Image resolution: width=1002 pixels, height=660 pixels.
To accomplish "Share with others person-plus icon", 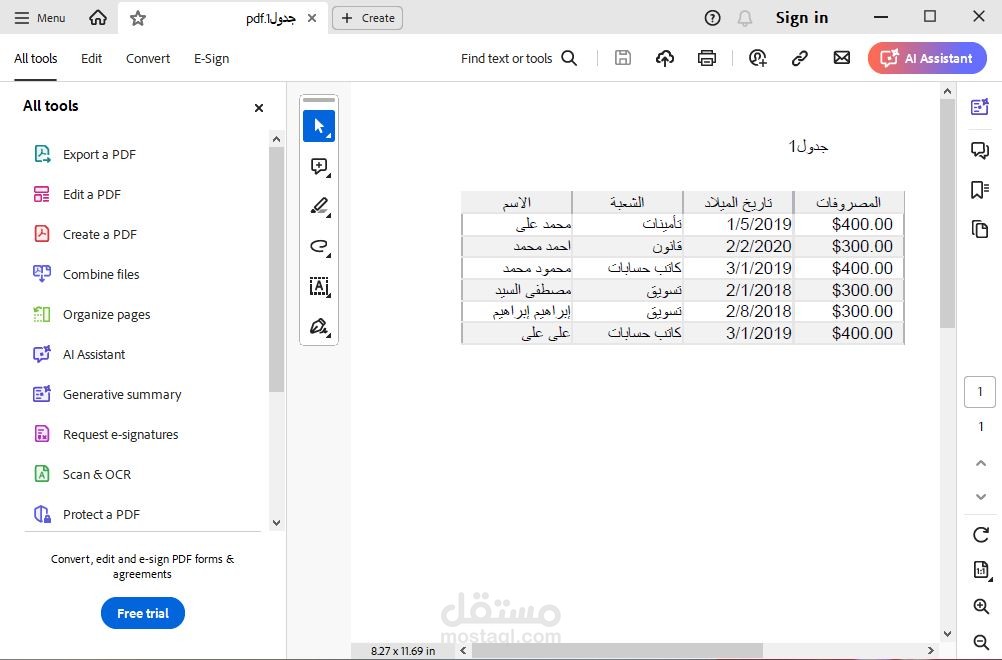I will point(758,58).
